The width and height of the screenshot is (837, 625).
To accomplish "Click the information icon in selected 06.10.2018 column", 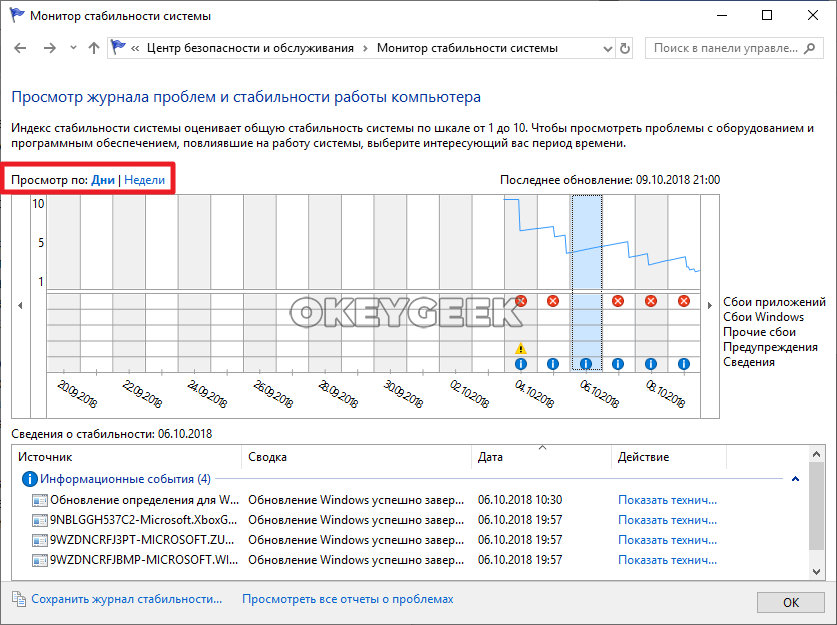I will [x=586, y=364].
